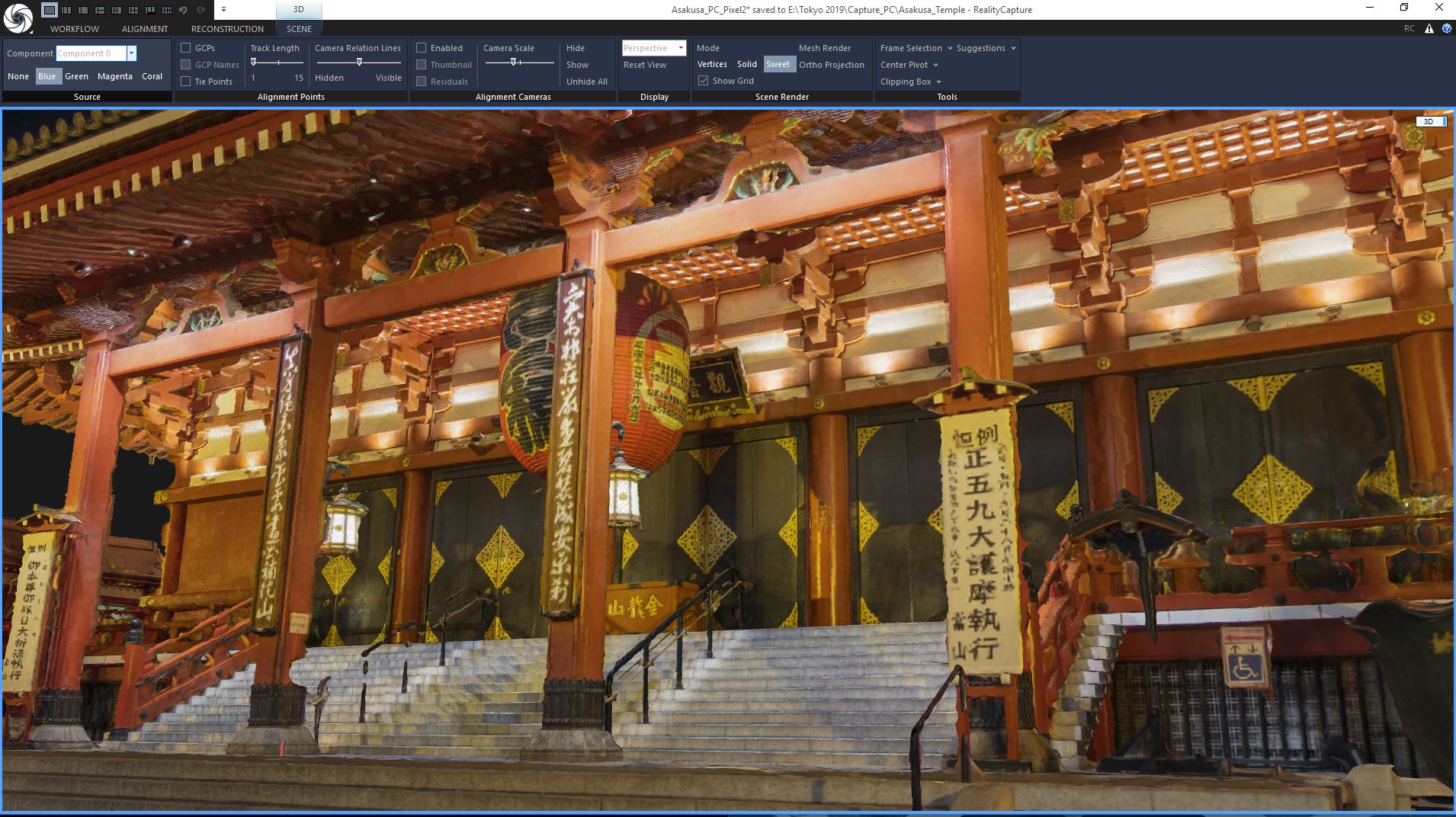Click the Reset View button
This screenshot has height=817, width=1456.
(x=645, y=65)
